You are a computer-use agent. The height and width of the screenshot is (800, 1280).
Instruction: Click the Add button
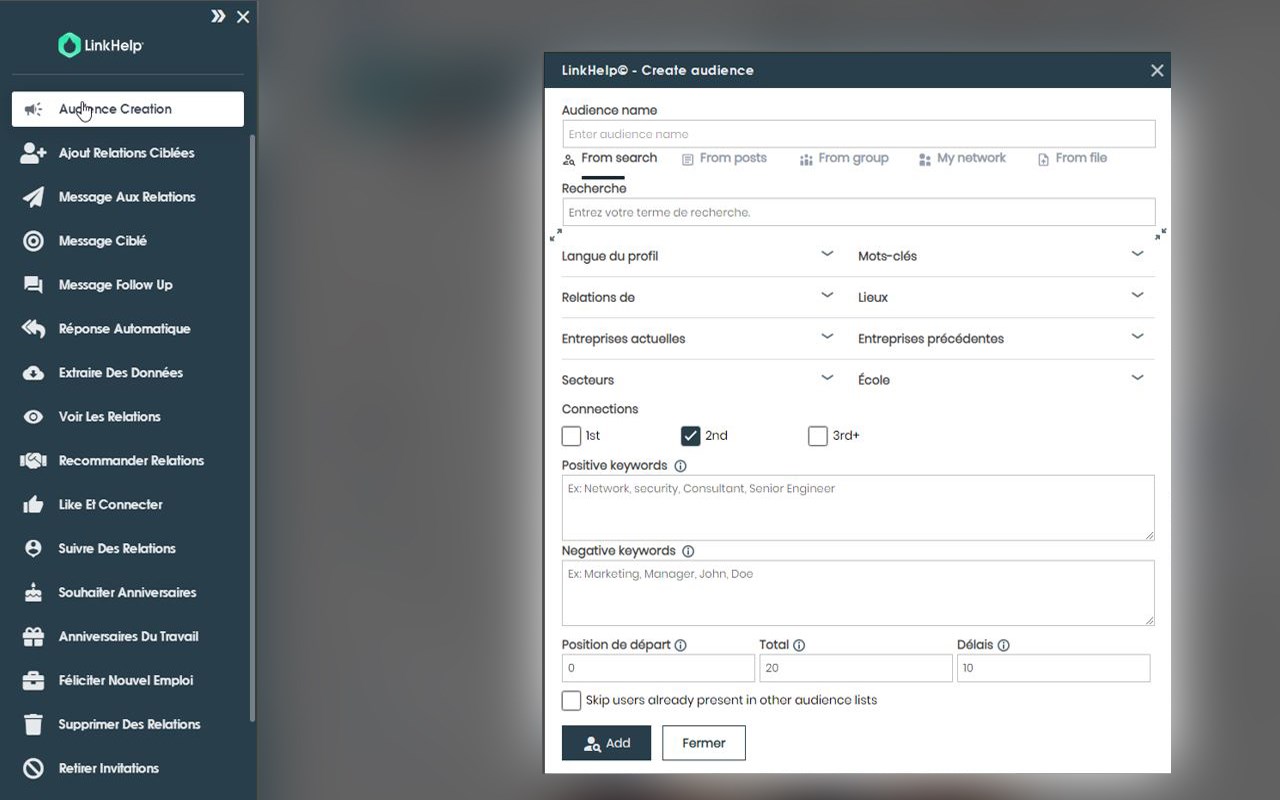click(606, 743)
